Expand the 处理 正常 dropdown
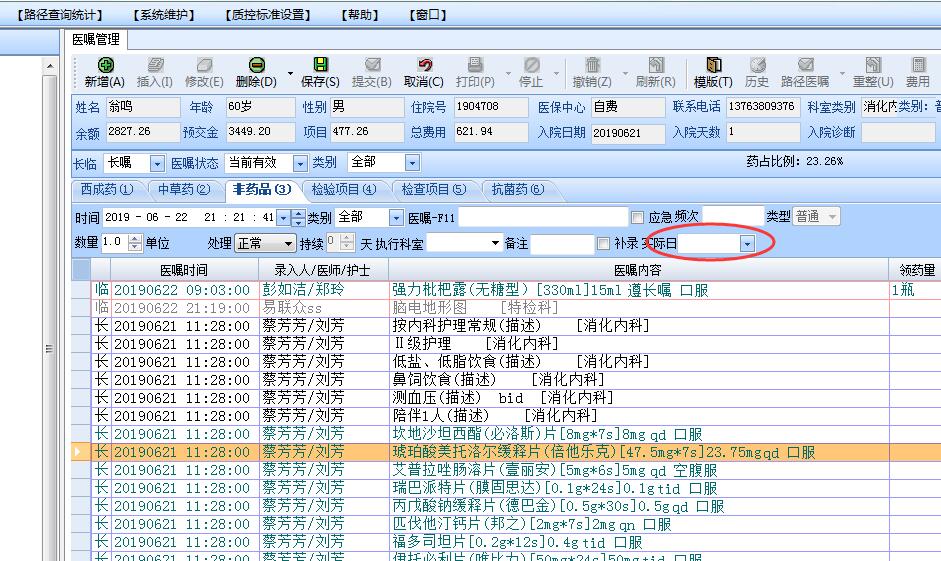Image resolution: width=941 pixels, height=561 pixels. point(288,244)
